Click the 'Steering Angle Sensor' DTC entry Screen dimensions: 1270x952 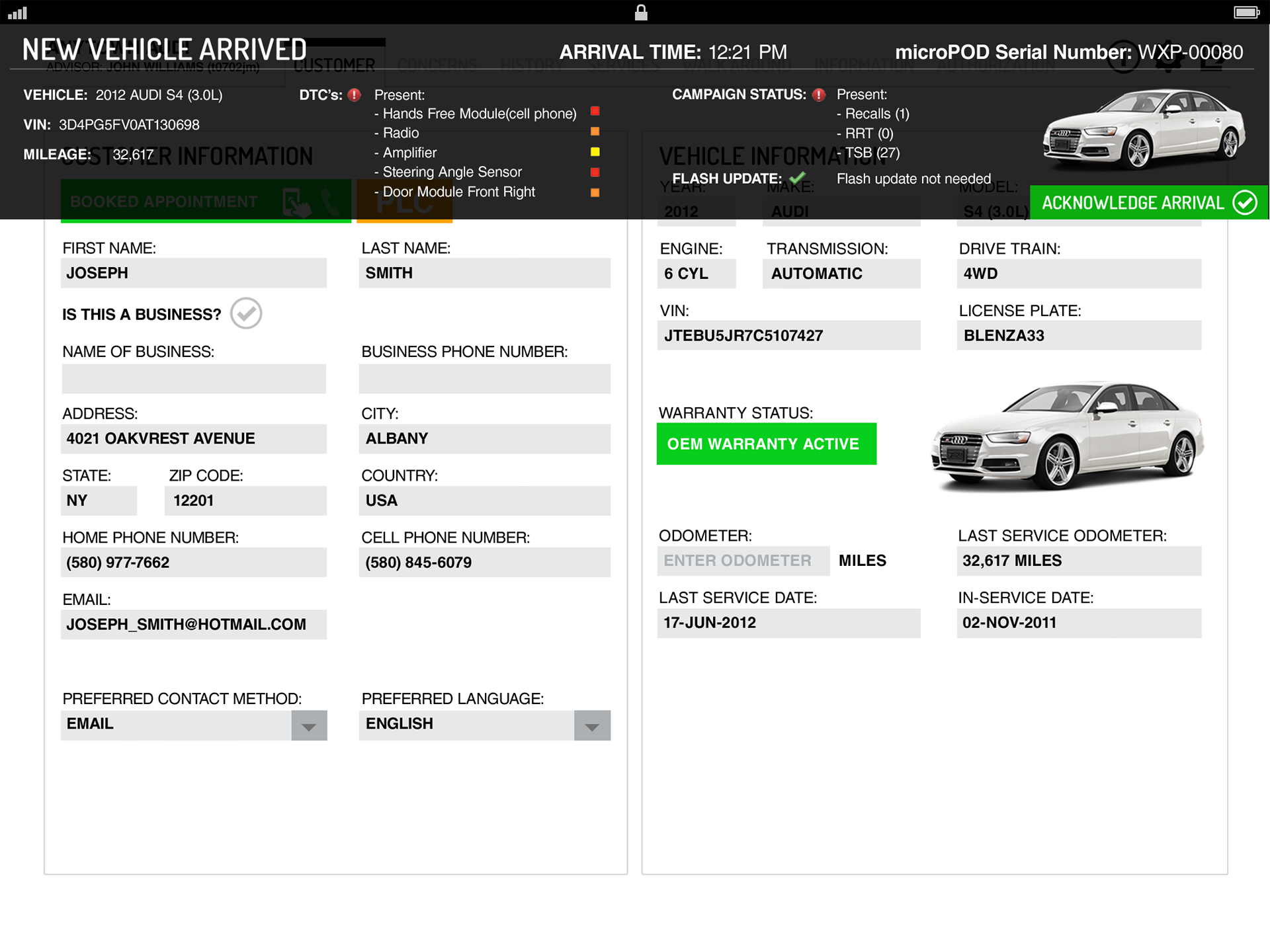point(448,172)
